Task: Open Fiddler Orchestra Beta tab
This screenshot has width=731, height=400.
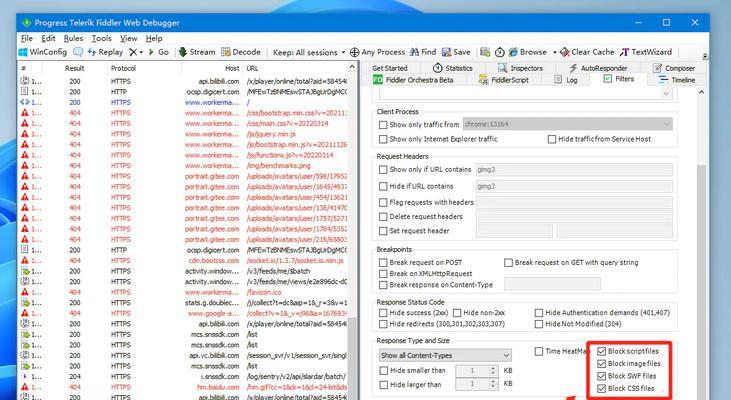Action: [413, 80]
